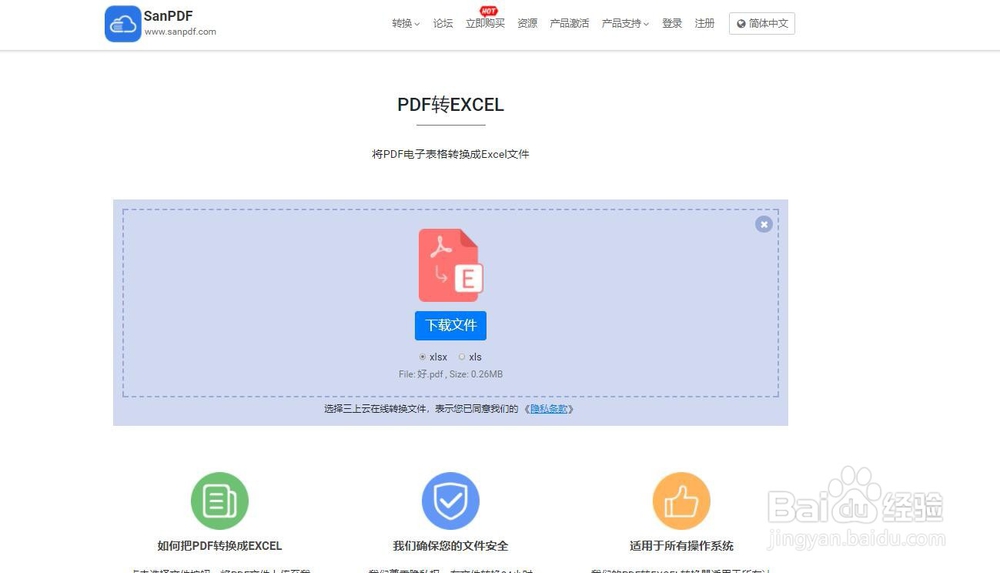The width and height of the screenshot is (1000, 573).
Task: Click the 下载文件 download button
Action: [x=450, y=325]
